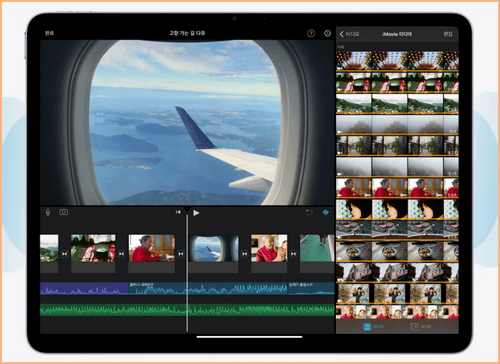Pick the children portrait clip in browser
The image size is (500, 364).
pyautogui.click(x=397, y=293)
